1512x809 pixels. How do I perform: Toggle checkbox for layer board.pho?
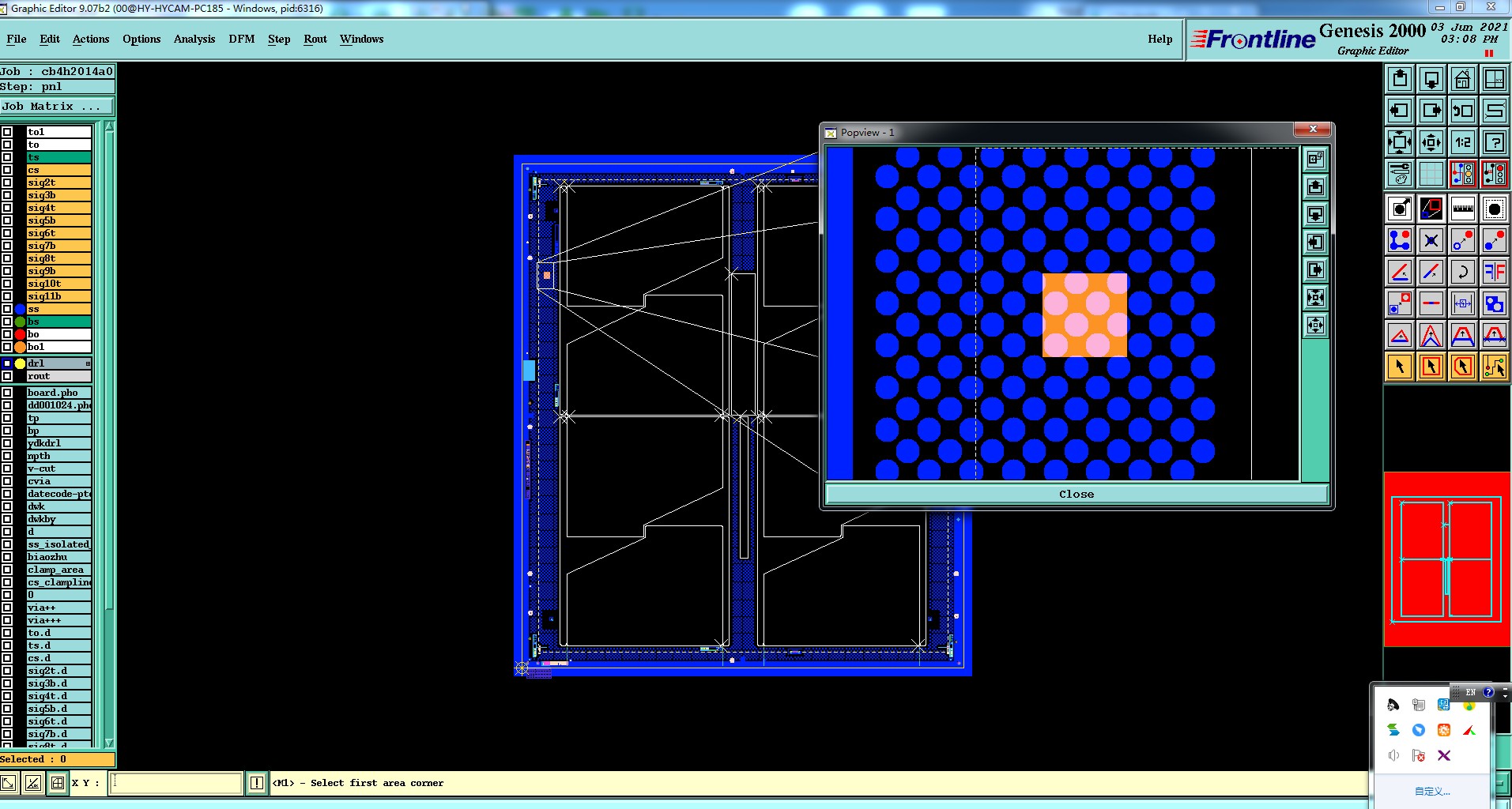click(x=7, y=393)
